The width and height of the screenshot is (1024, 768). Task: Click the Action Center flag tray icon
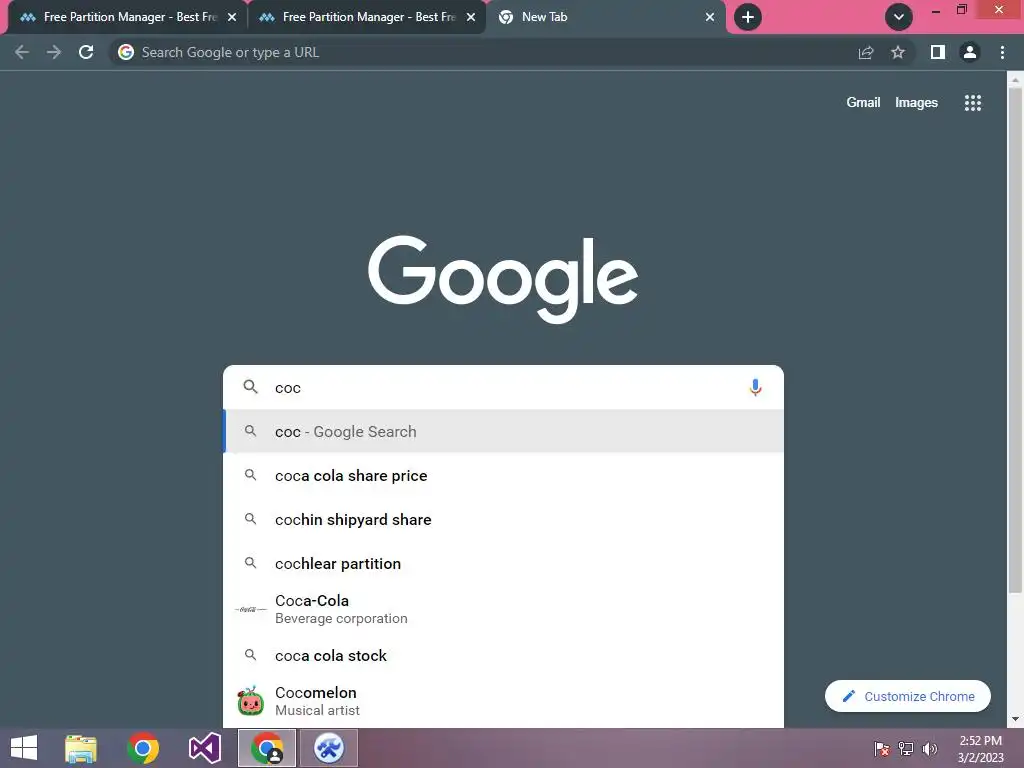882,748
